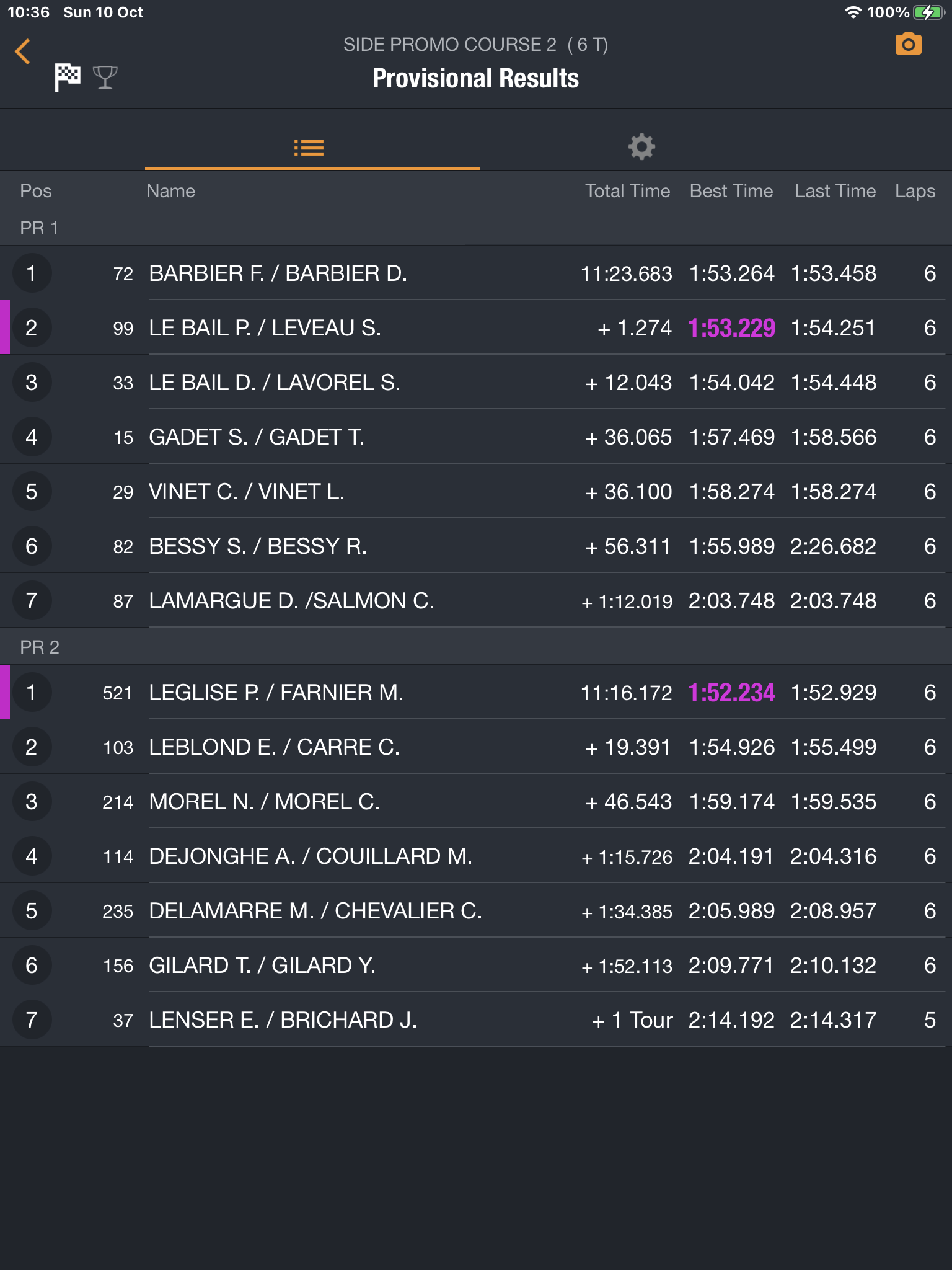
Task: Tap the Last Time column header
Action: pyautogui.click(x=835, y=191)
